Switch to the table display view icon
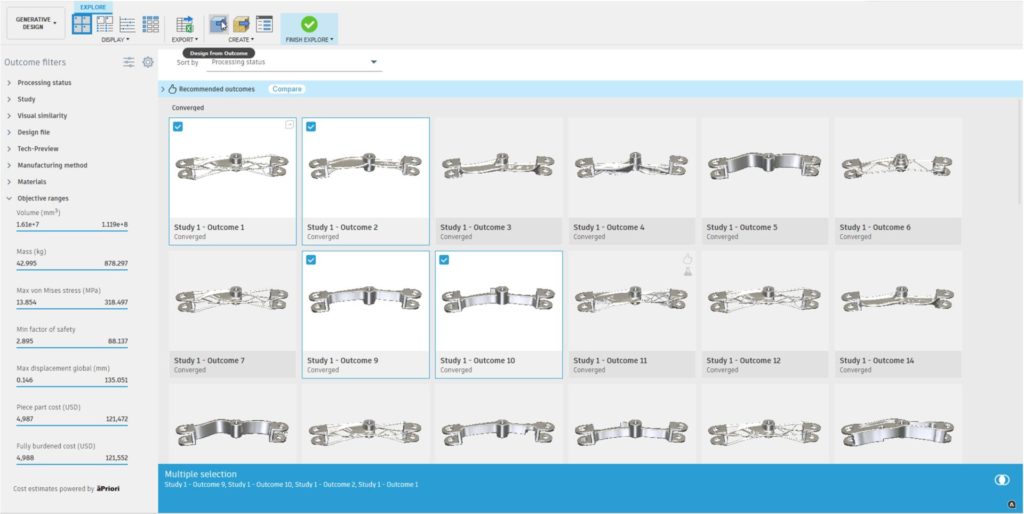The width and height of the screenshot is (1024, 514). click(151, 24)
